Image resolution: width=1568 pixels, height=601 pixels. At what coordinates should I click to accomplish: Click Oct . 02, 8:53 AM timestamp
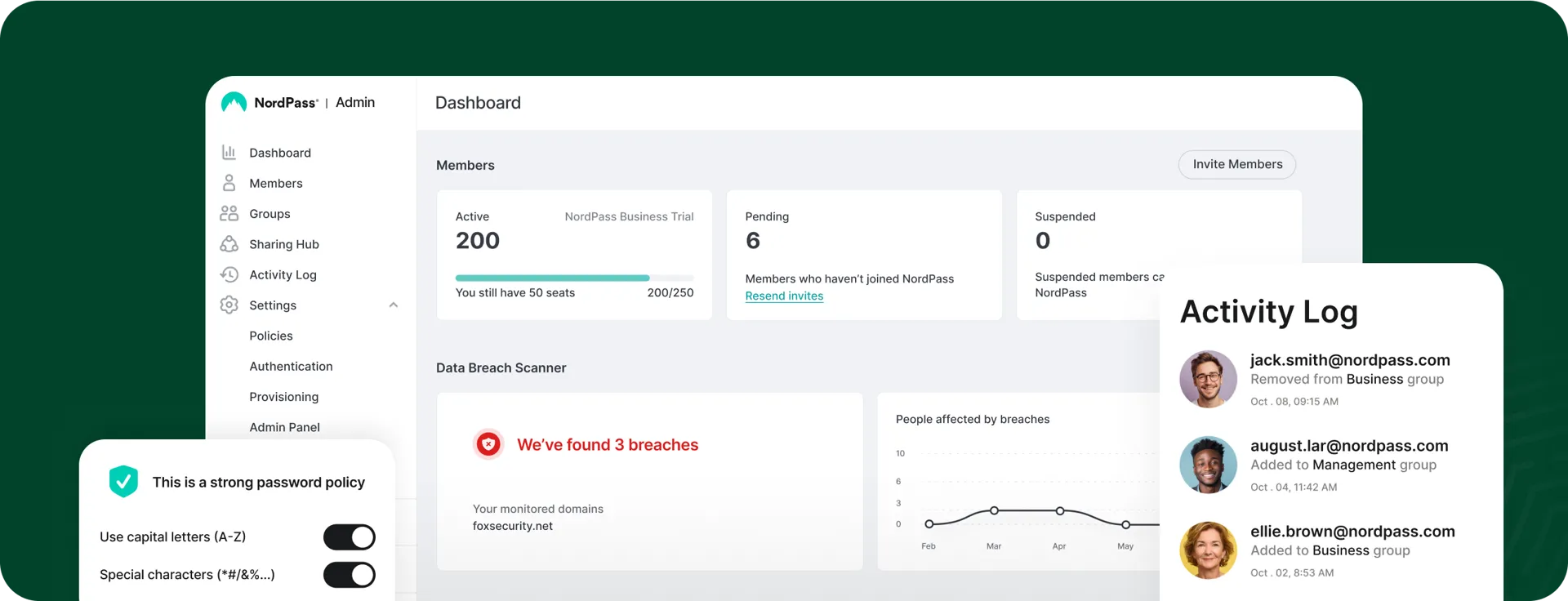point(1292,573)
